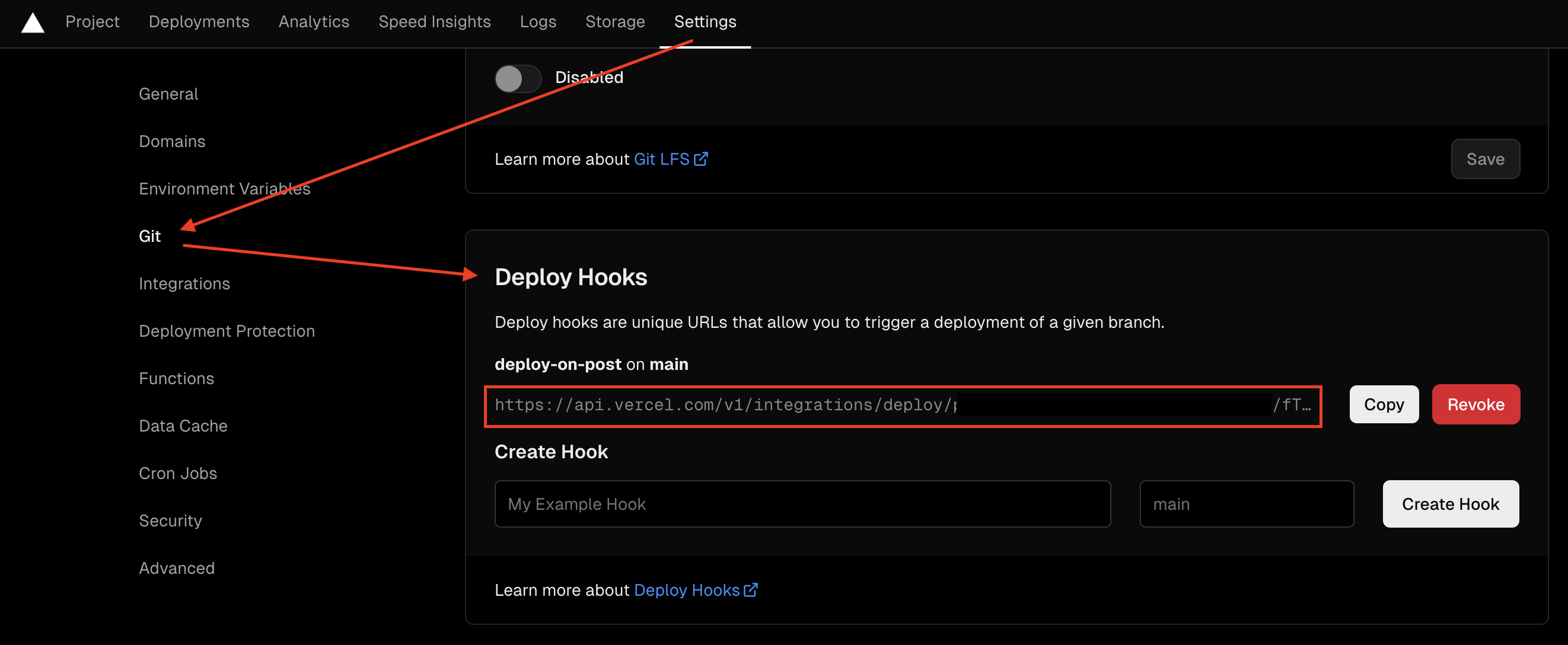This screenshot has width=1568, height=645.
Task: Click the Save button
Action: pyautogui.click(x=1484, y=159)
